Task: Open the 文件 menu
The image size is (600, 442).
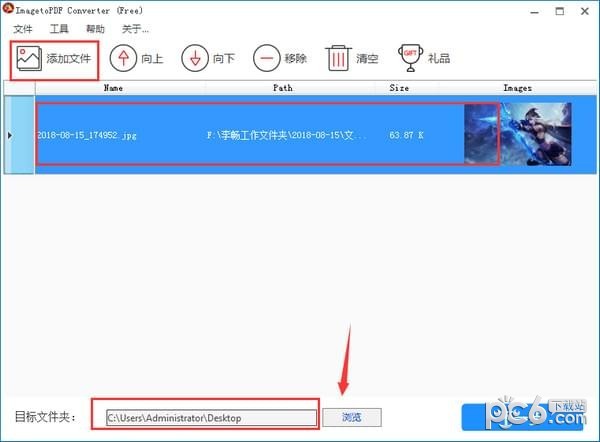Action: pos(23,29)
